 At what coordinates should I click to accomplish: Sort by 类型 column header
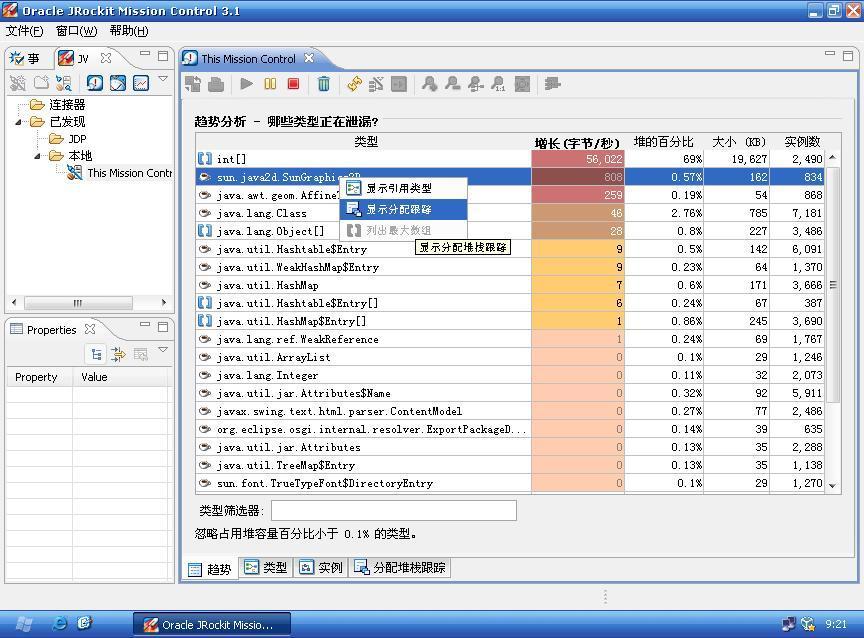[365, 142]
